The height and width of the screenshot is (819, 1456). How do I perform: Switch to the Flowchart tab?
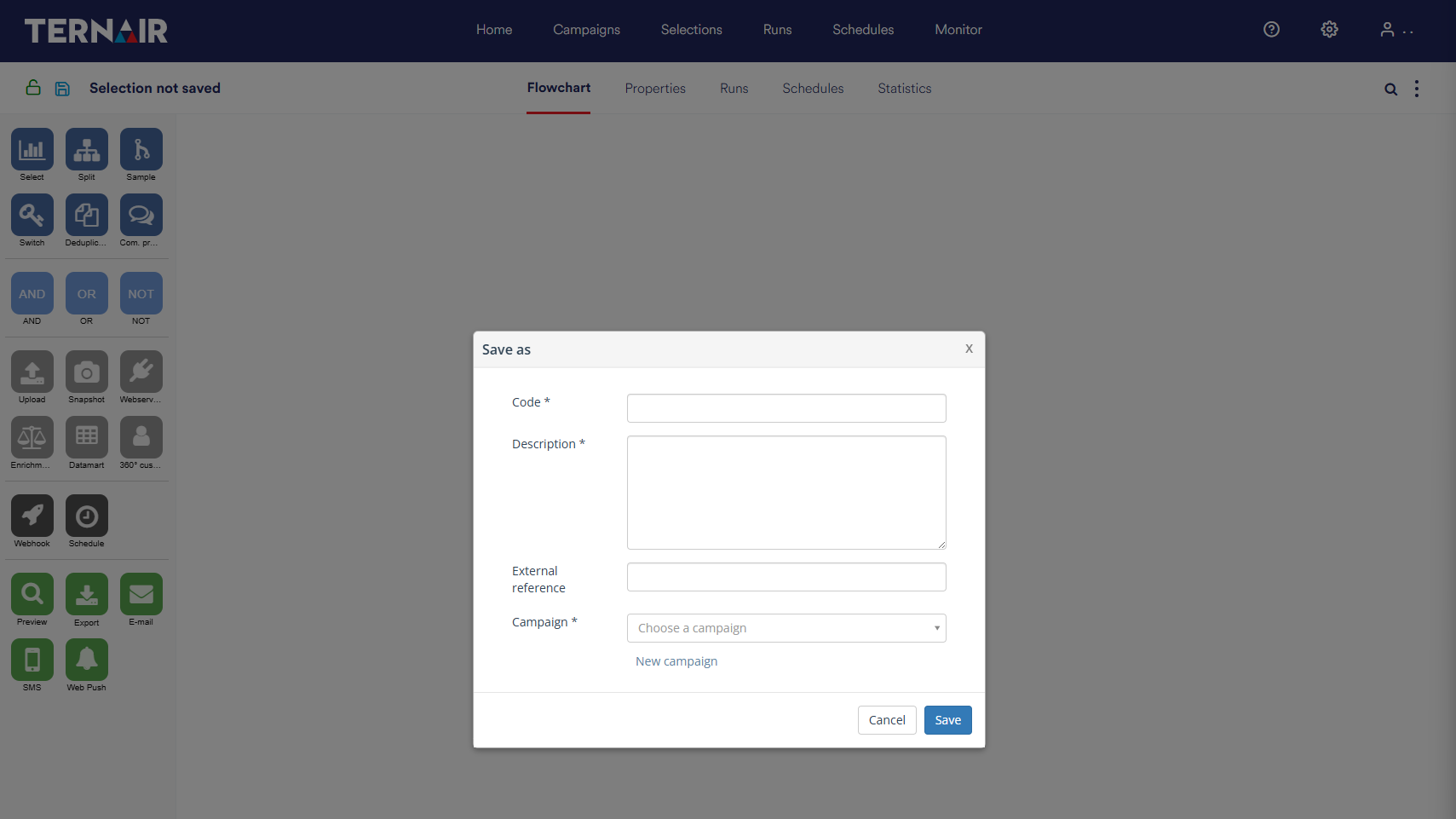559,88
